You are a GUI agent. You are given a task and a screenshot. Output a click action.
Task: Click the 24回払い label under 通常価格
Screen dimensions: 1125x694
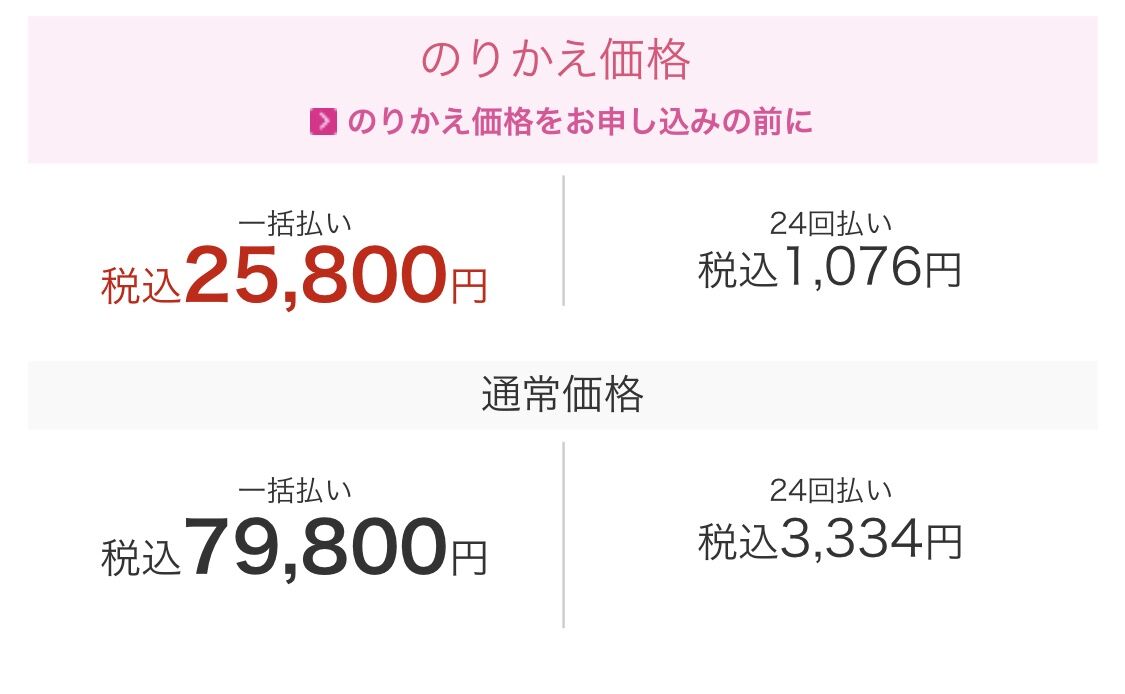tap(830, 490)
